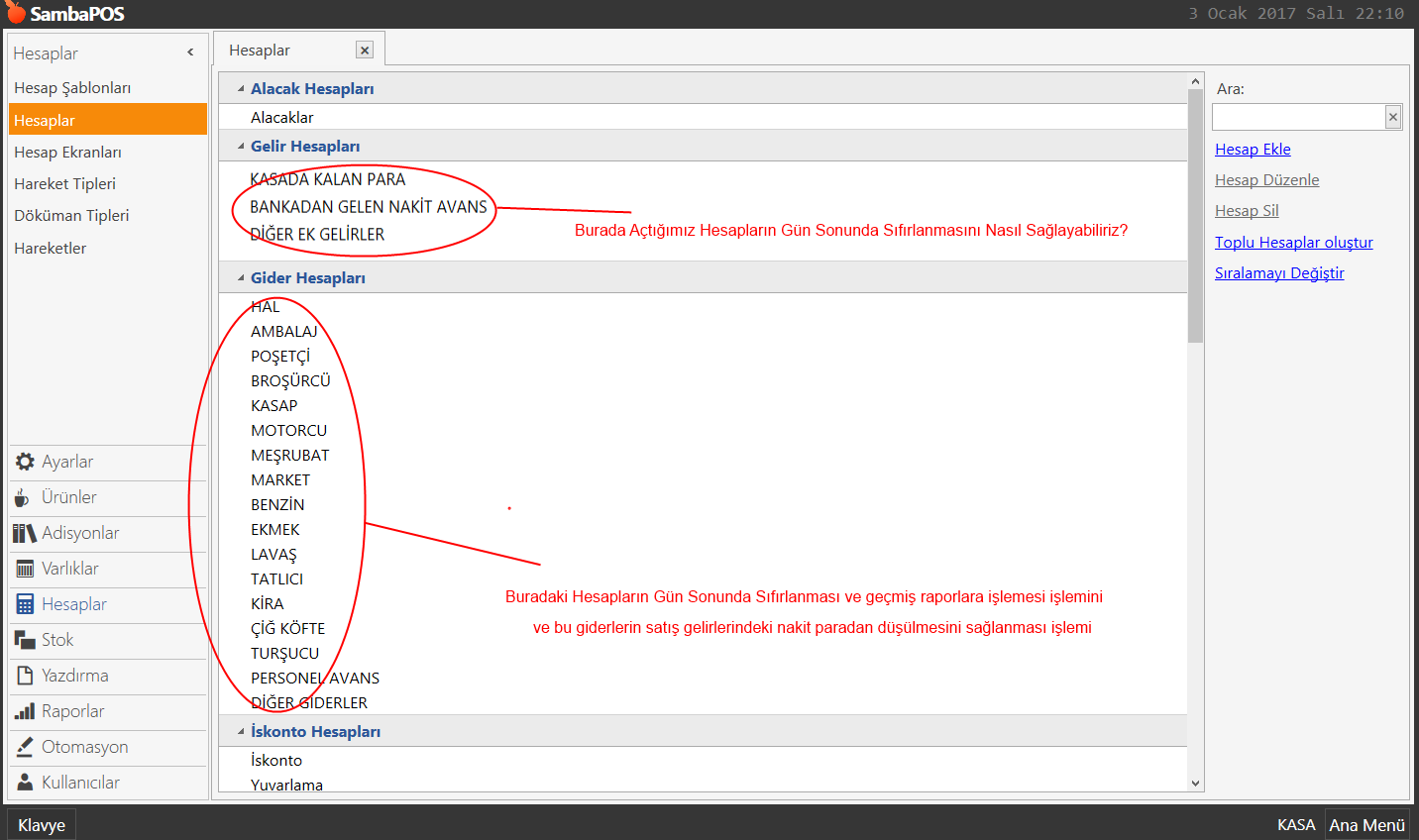Image resolution: width=1419 pixels, height=840 pixels.
Task: Close the Hesaplar tab
Action: coord(365,51)
